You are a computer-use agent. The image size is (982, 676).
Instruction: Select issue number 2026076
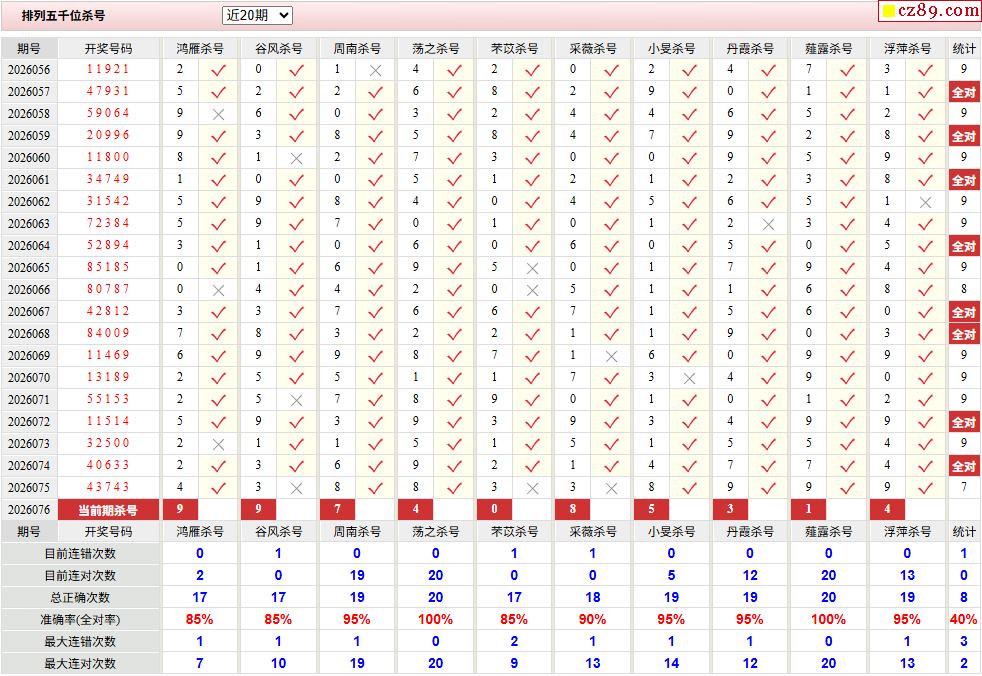tap(29, 510)
